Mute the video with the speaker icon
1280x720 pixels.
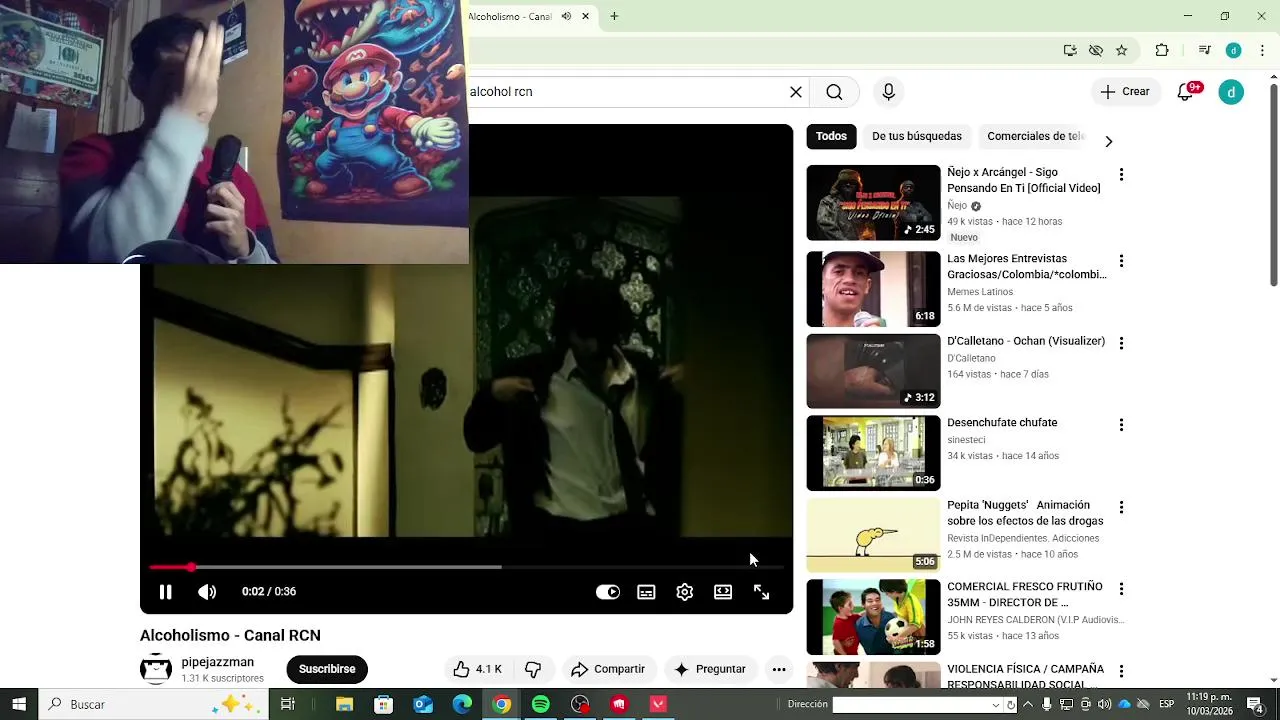pos(207,592)
